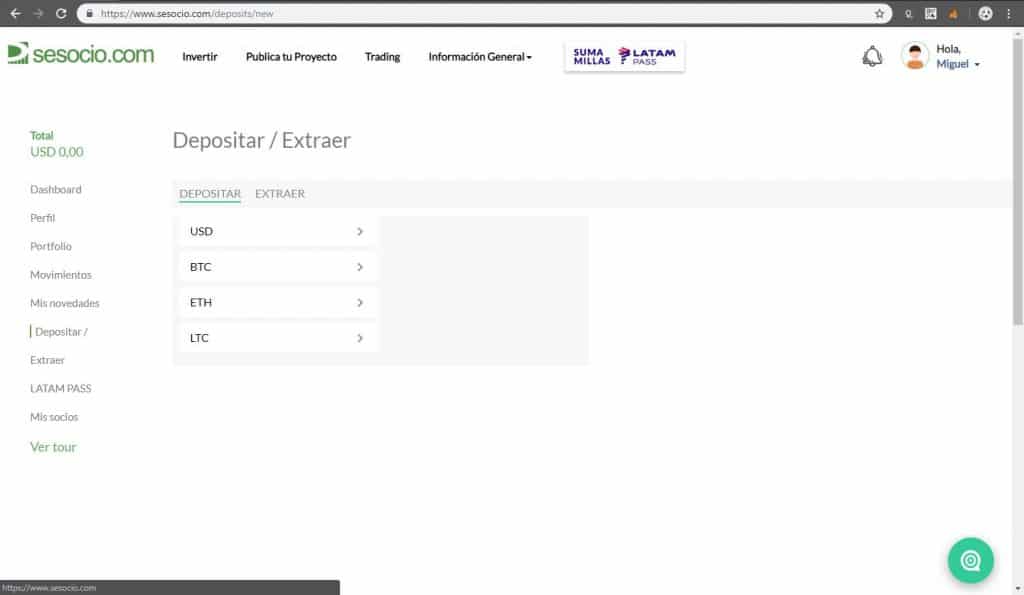1024x595 pixels.
Task: Open the green chat support bubble
Action: coord(970,560)
